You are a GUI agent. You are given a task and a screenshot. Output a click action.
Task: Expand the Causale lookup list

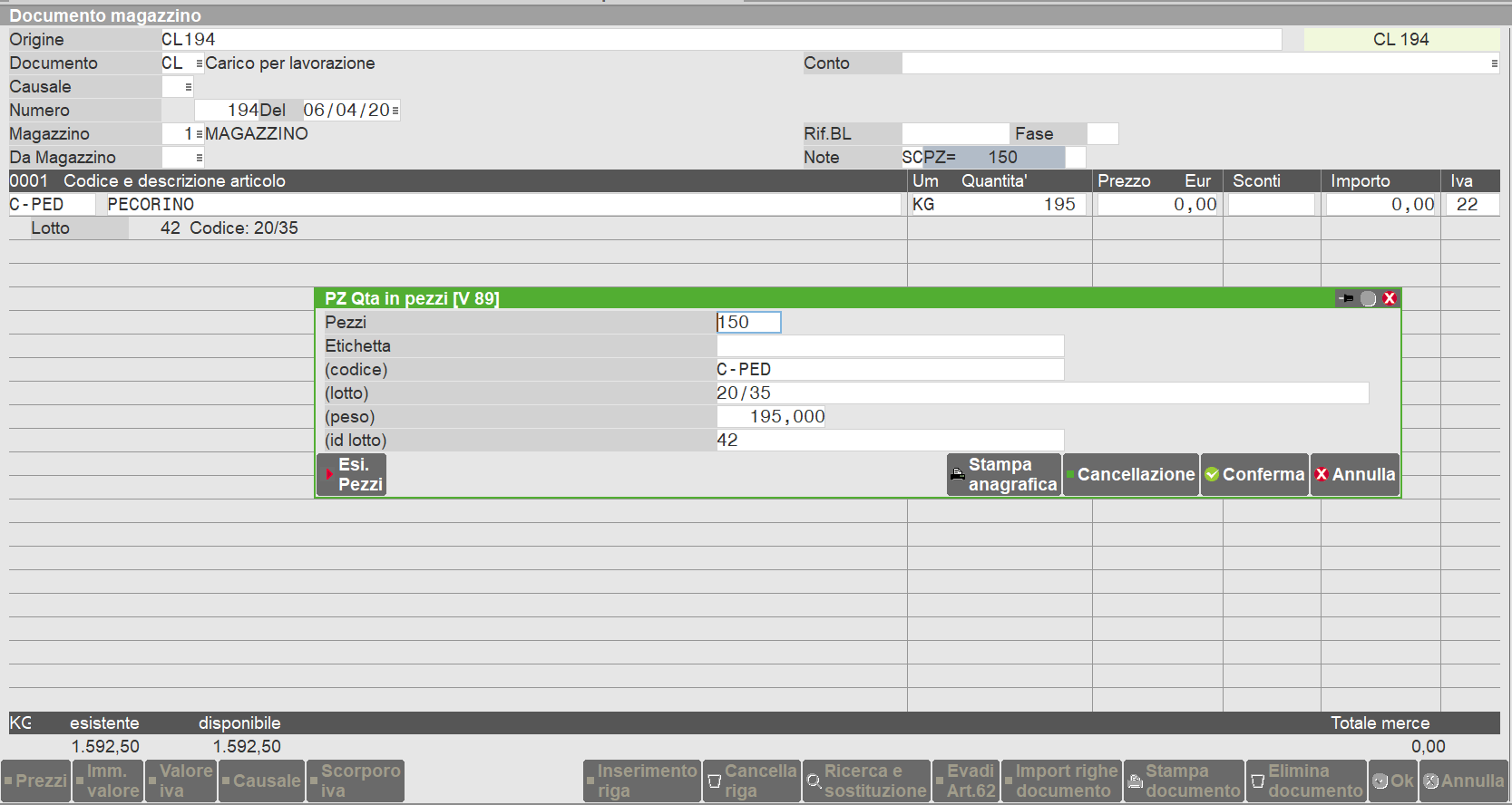[x=189, y=87]
